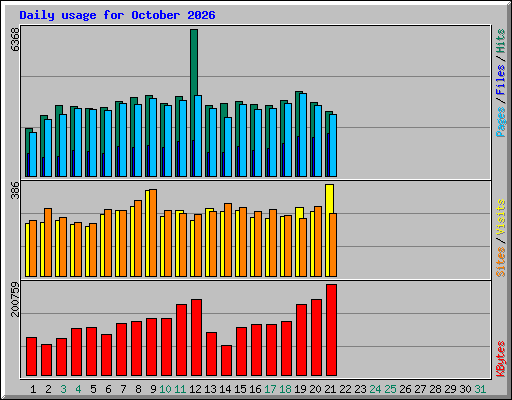Click the red KBytes bar for day 1
Image resolution: width=512 pixels, height=400 pixels.
pos(31,357)
